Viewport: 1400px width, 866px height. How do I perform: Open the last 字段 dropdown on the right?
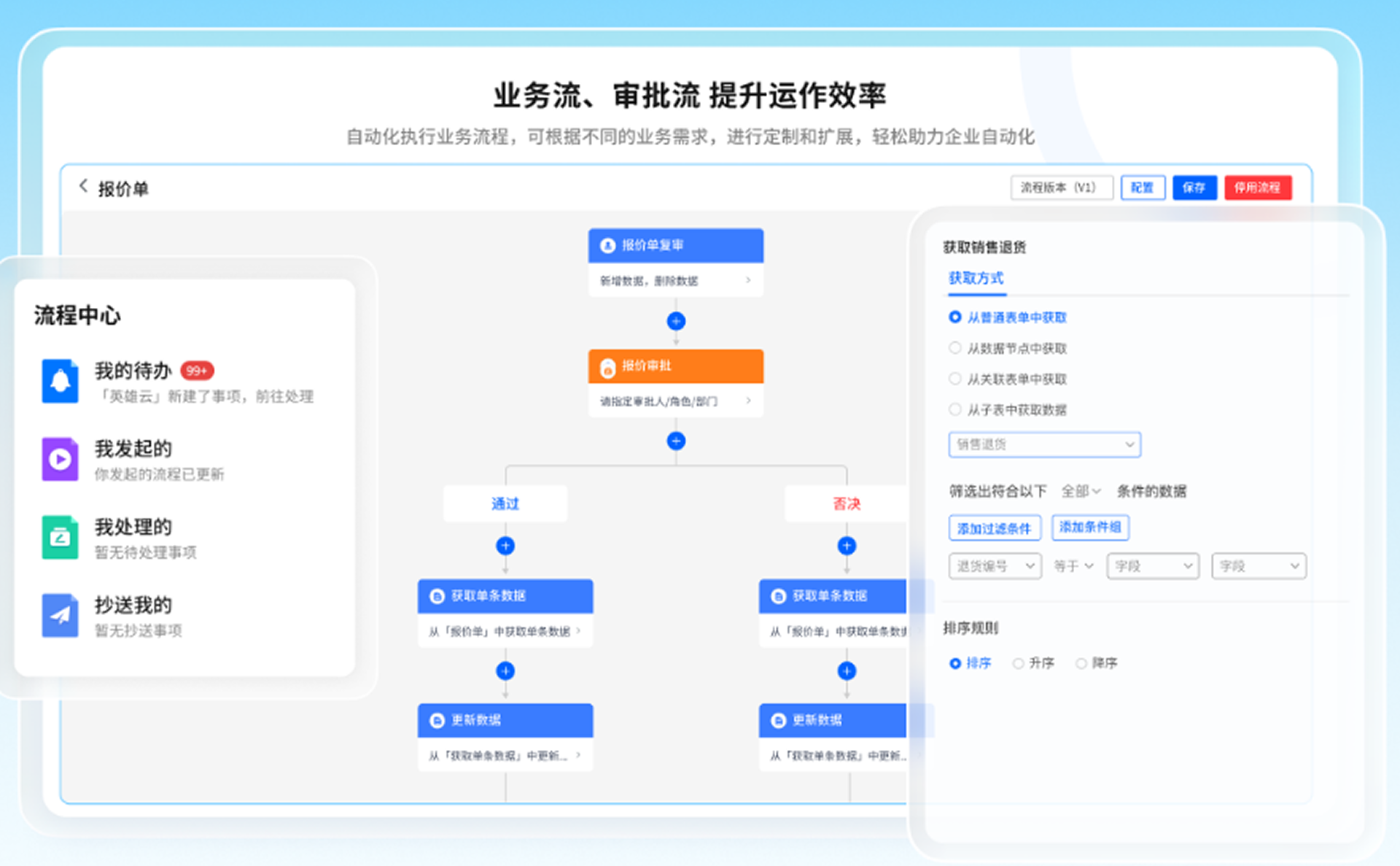pyautogui.click(x=1259, y=565)
